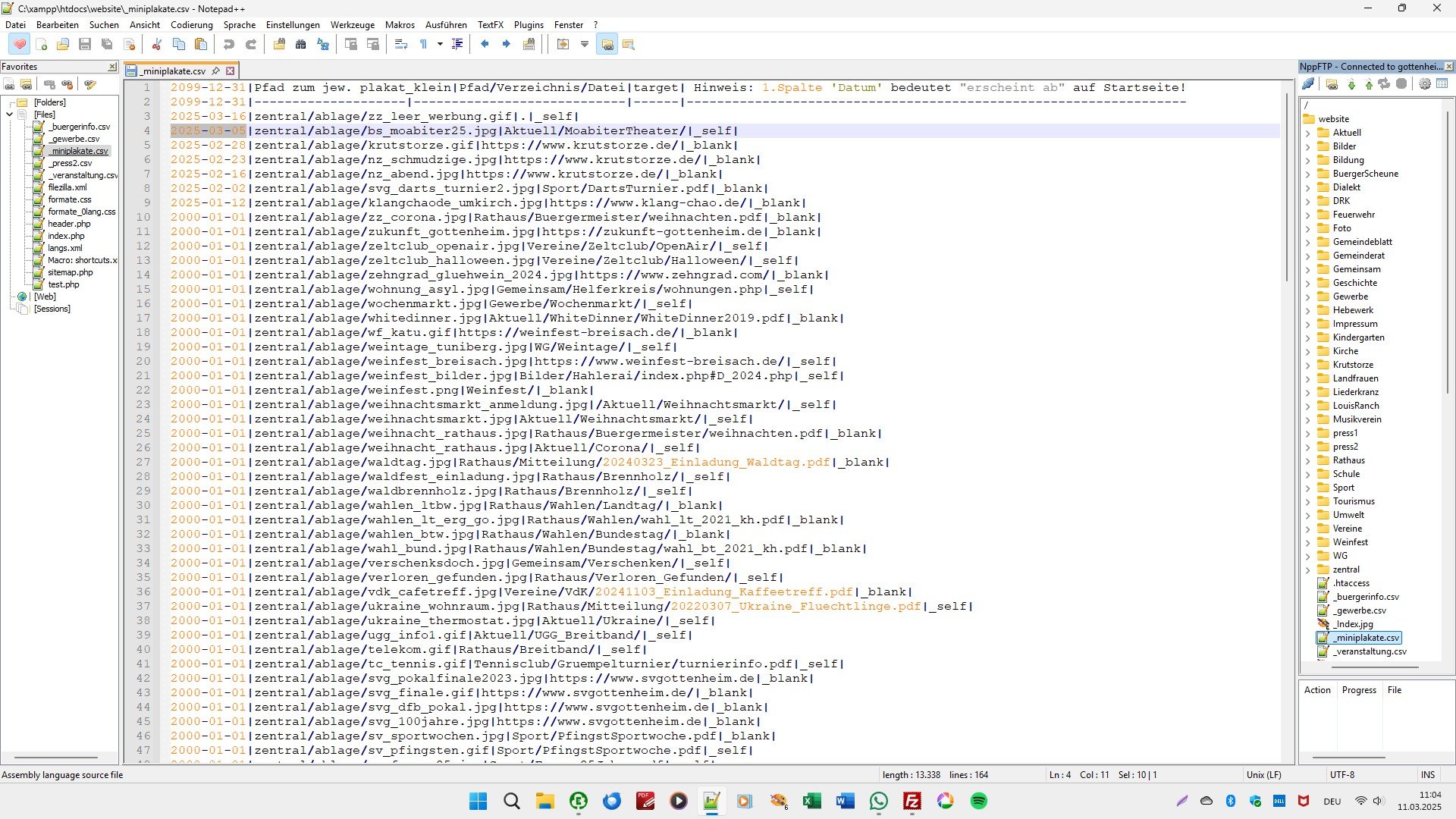Open NppFTP settings gear icon

1425,84
